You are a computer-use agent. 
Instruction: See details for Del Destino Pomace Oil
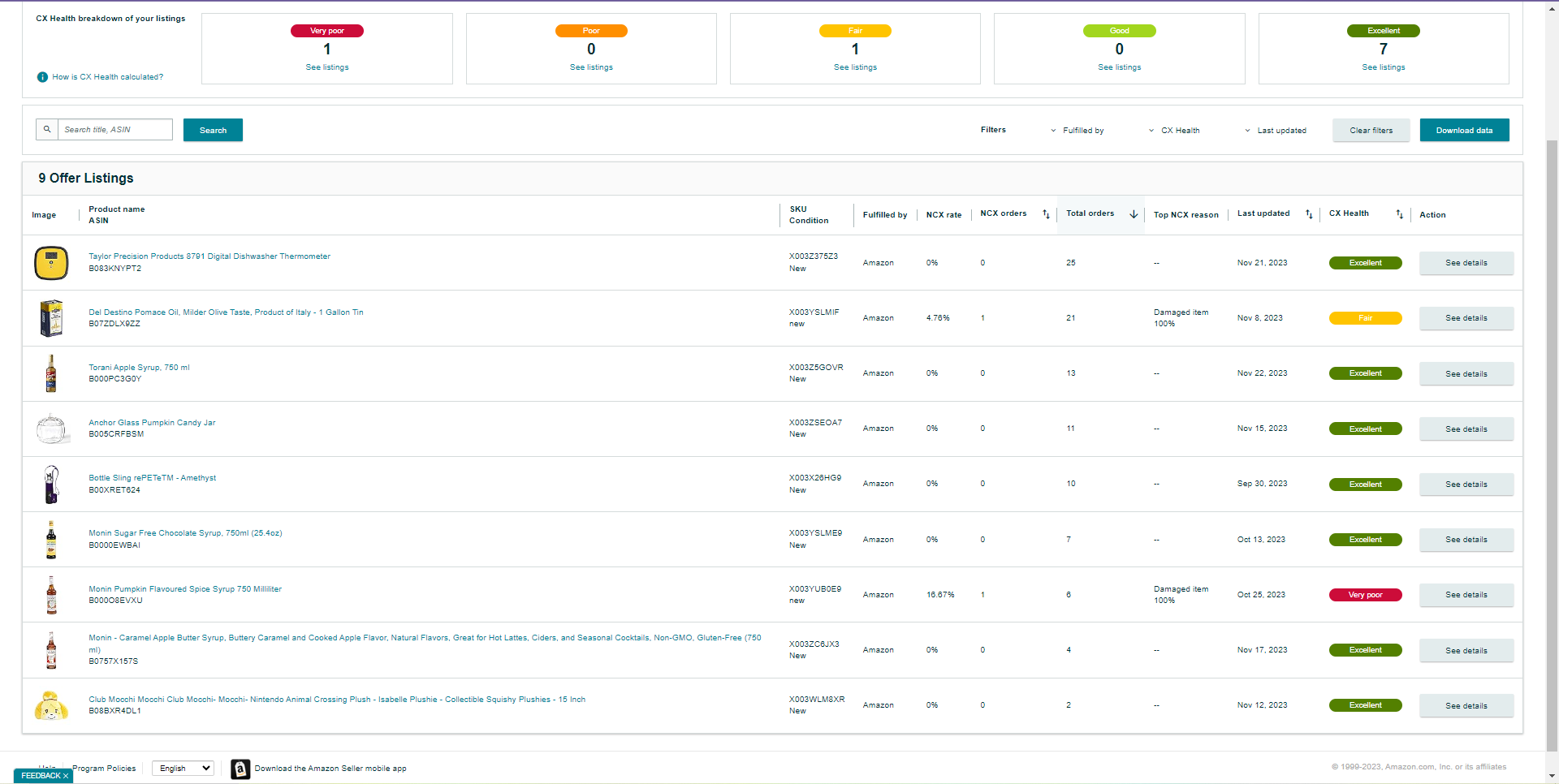(x=1466, y=318)
